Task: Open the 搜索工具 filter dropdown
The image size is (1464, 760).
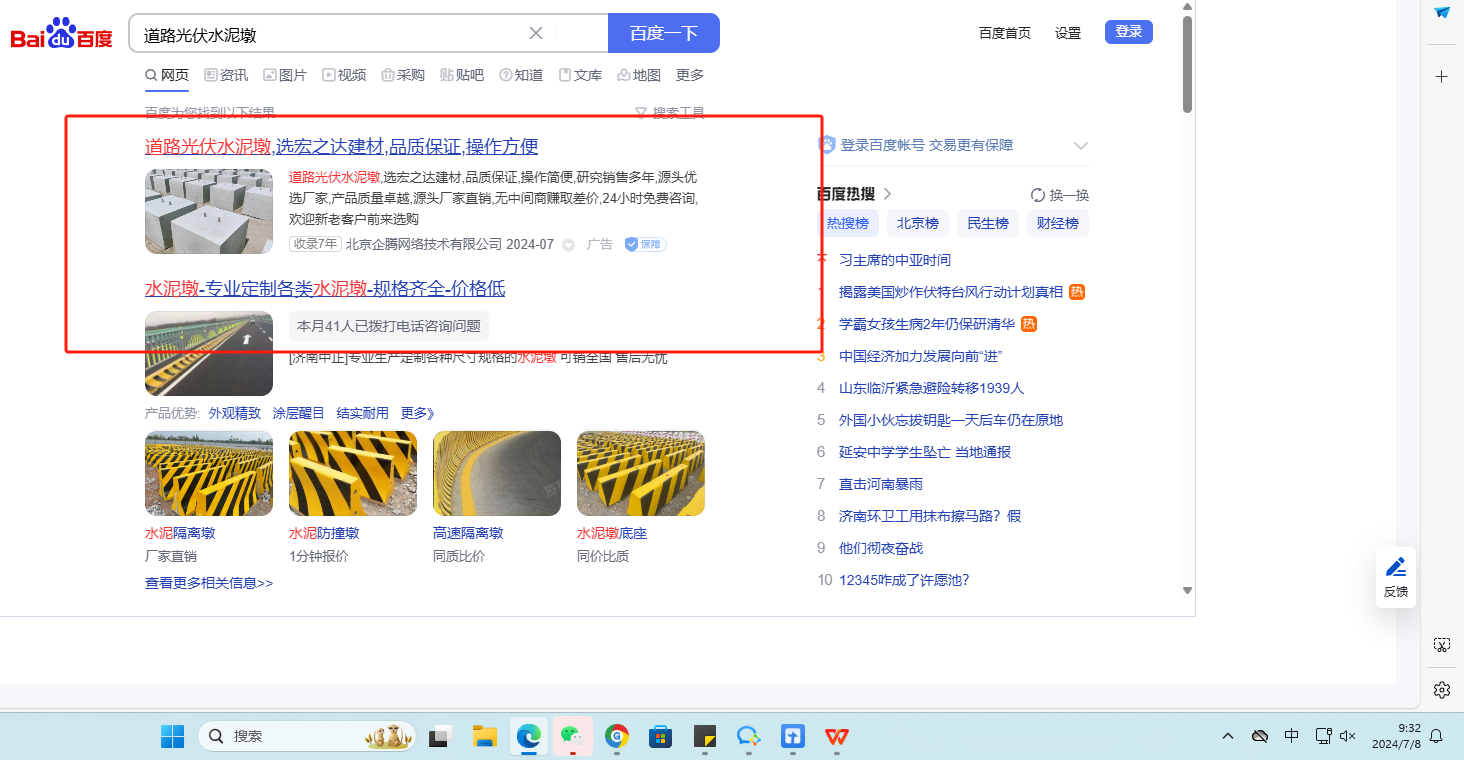Action: point(670,113)
